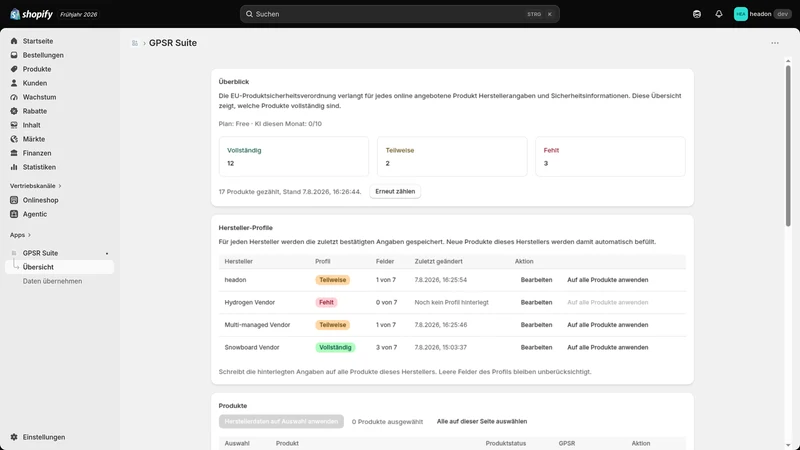The width and height of the screenshot is (800, 450).
Task: Open Einstellungen settings
Action: [43, 437]
